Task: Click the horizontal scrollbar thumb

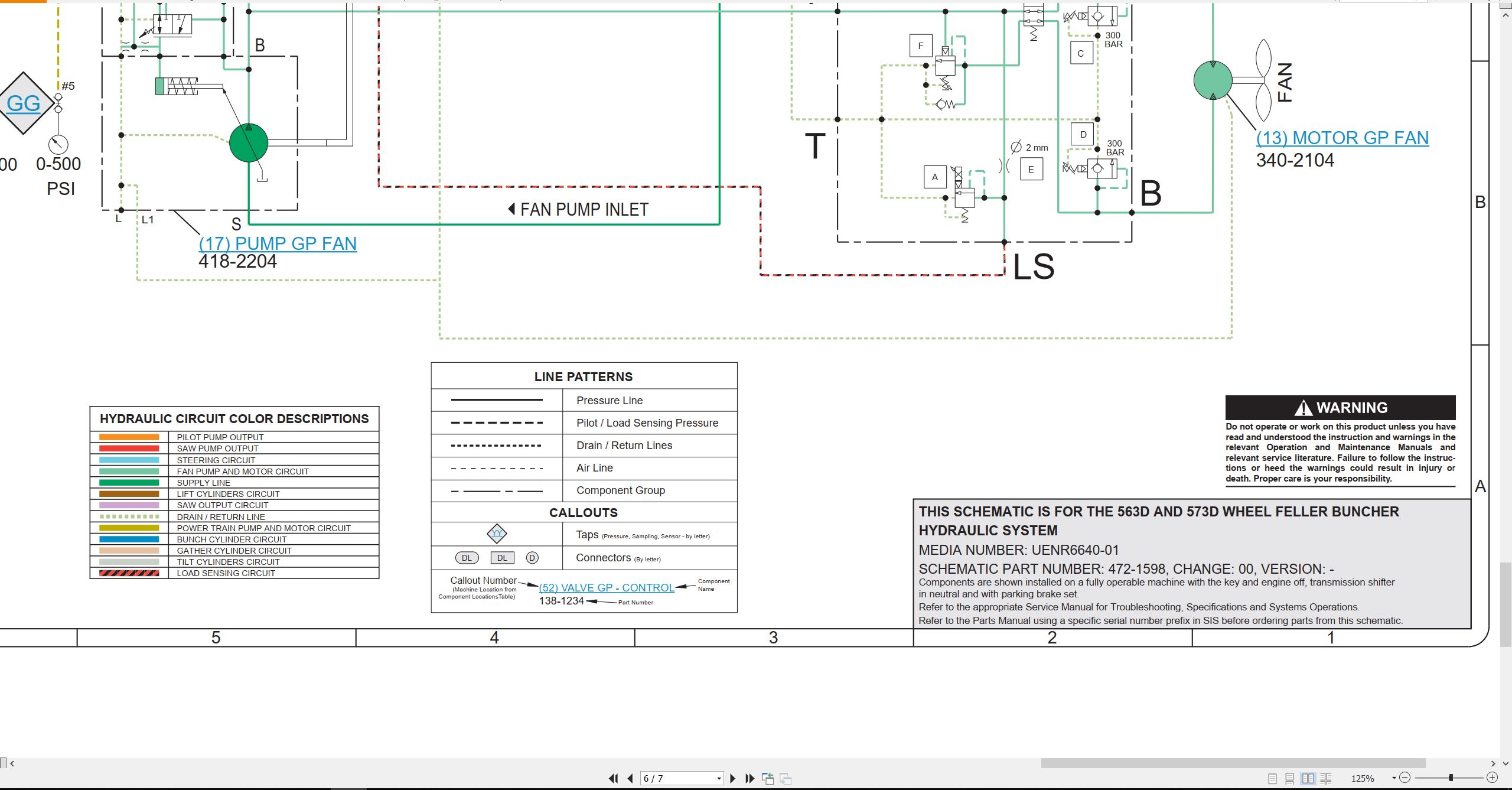Action: click(x=1233, y=763)
